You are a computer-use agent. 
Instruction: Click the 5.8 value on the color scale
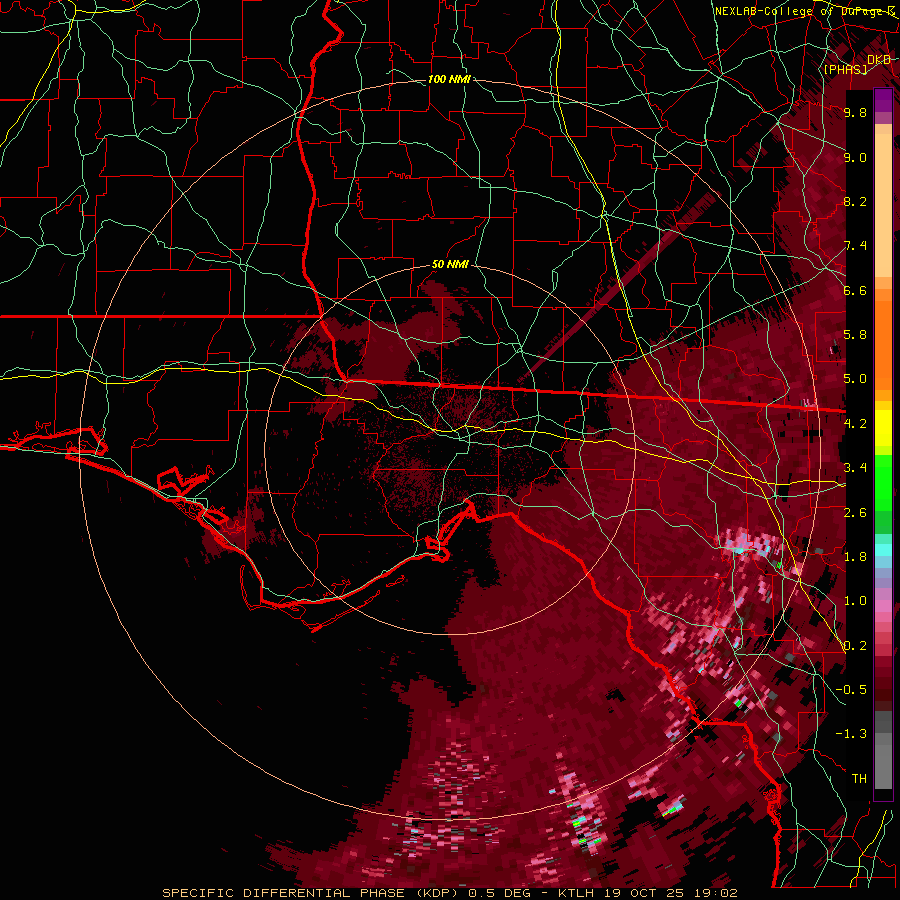coord(855,335)
